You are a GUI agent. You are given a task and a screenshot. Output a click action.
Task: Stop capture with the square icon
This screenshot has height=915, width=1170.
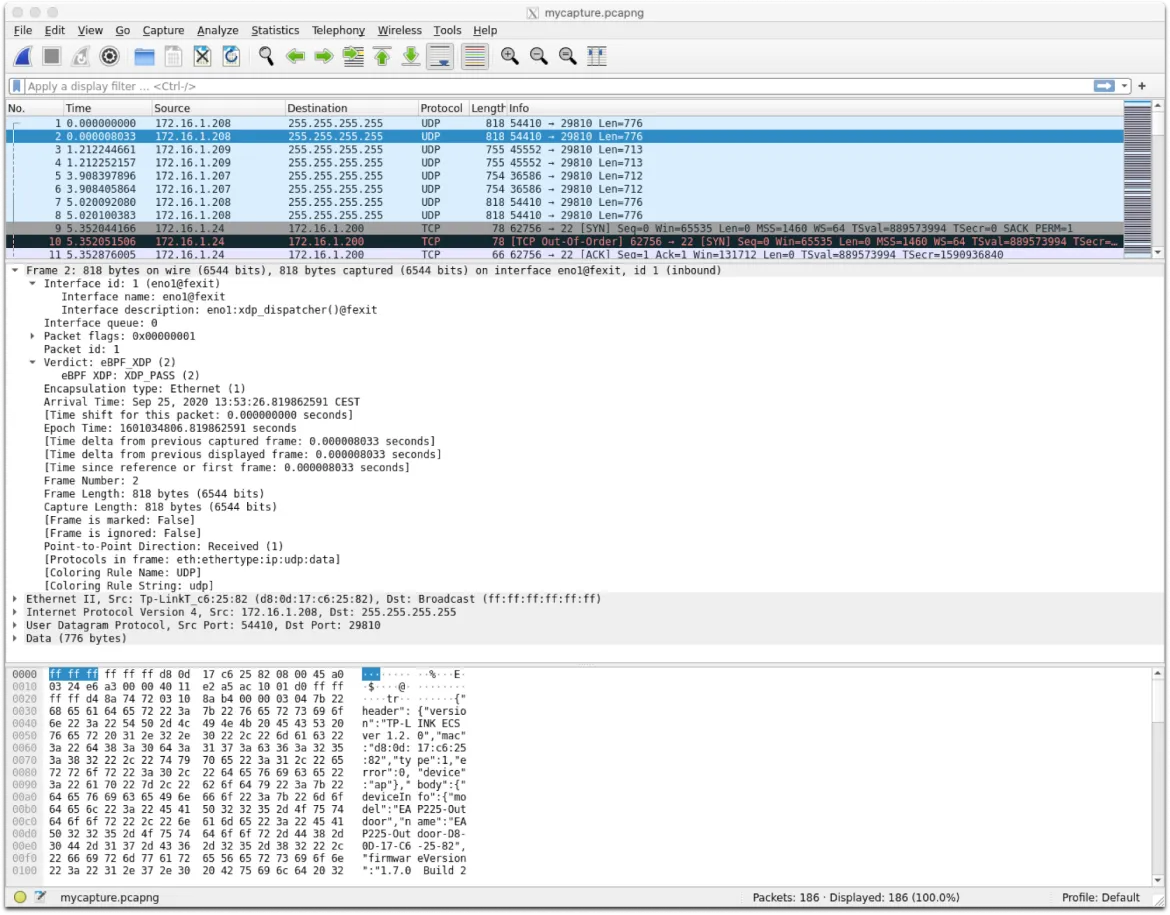51,57
